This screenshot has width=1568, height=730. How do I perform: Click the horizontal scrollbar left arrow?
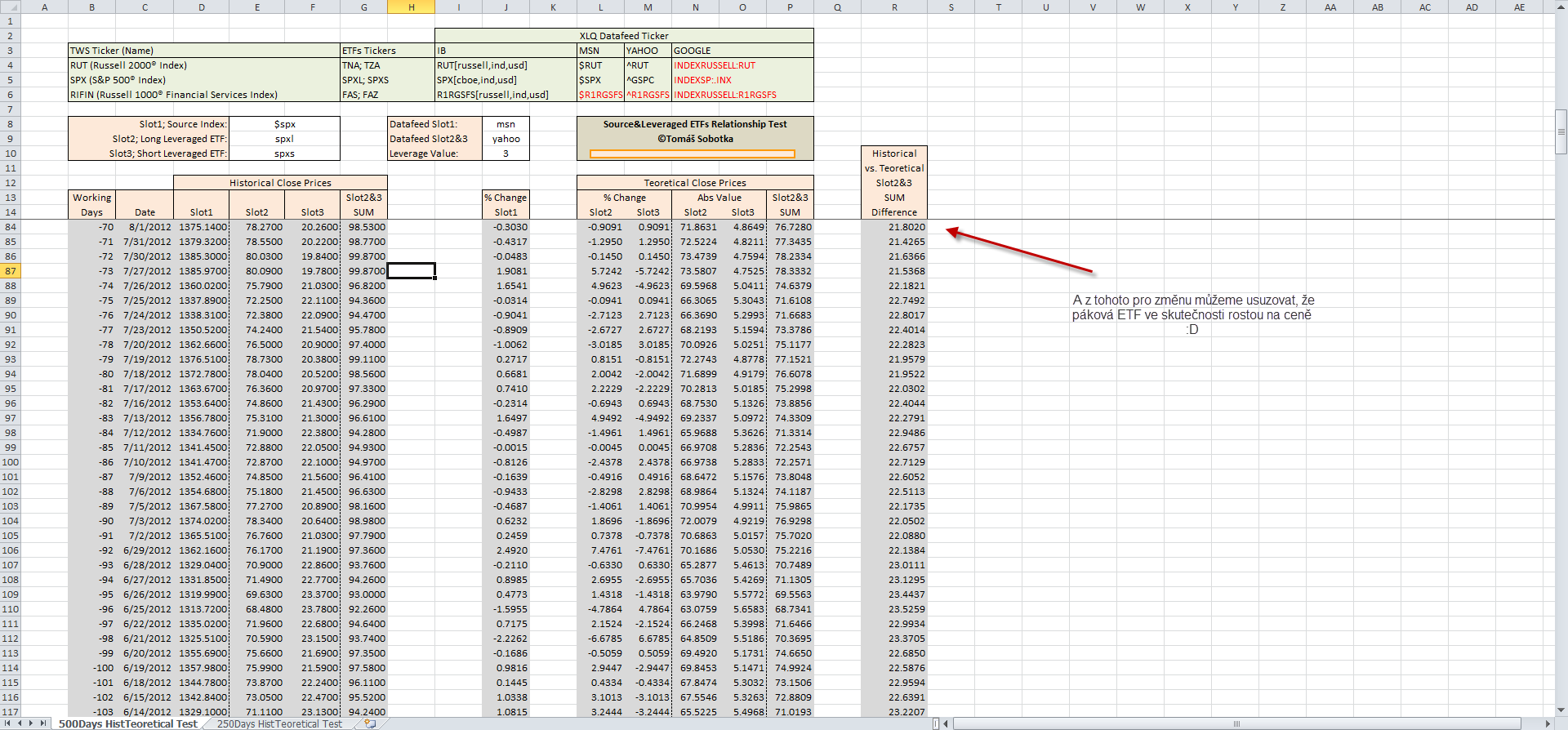(x=947, y=723)
